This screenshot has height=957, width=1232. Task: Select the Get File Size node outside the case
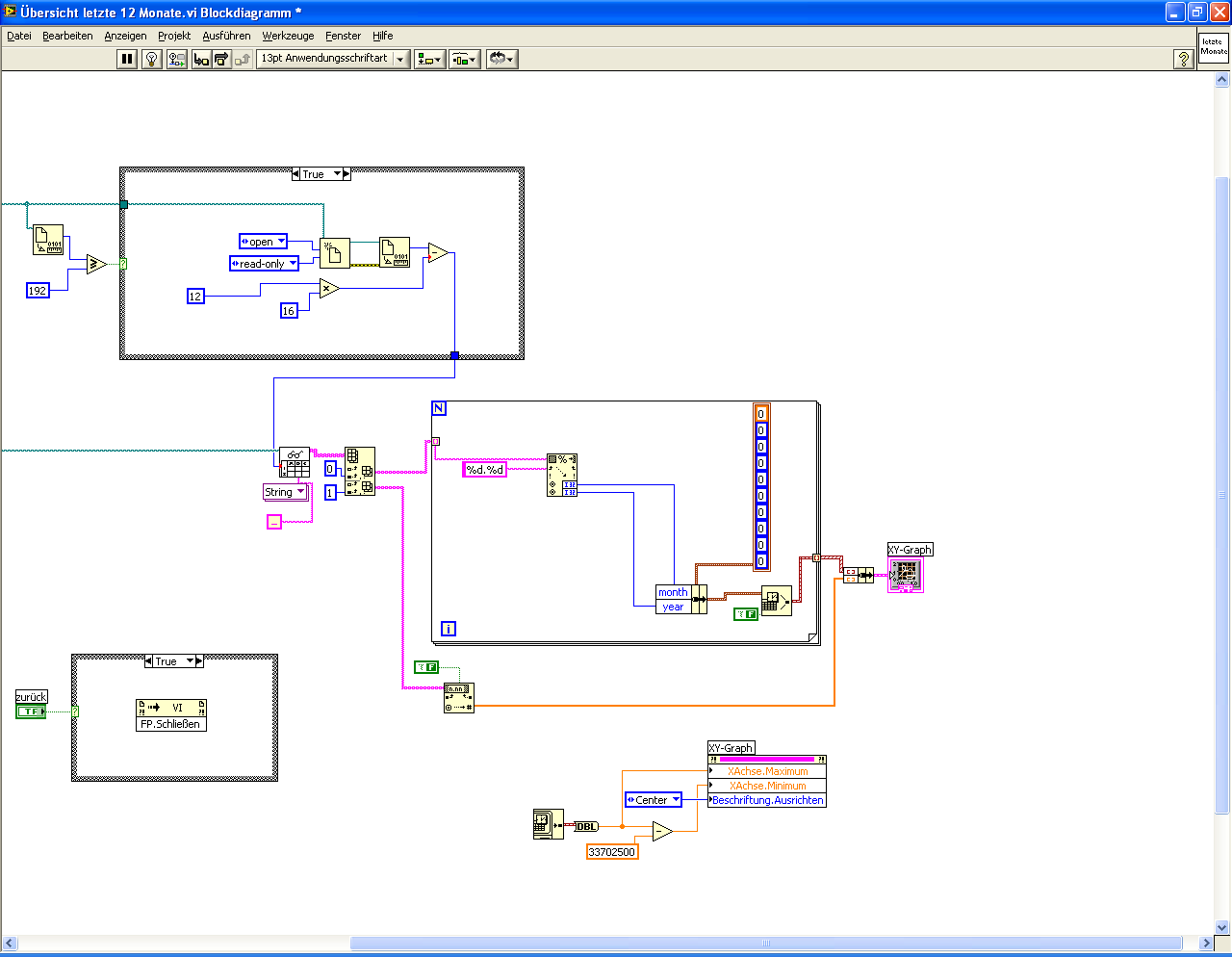(x=48, y=240)
